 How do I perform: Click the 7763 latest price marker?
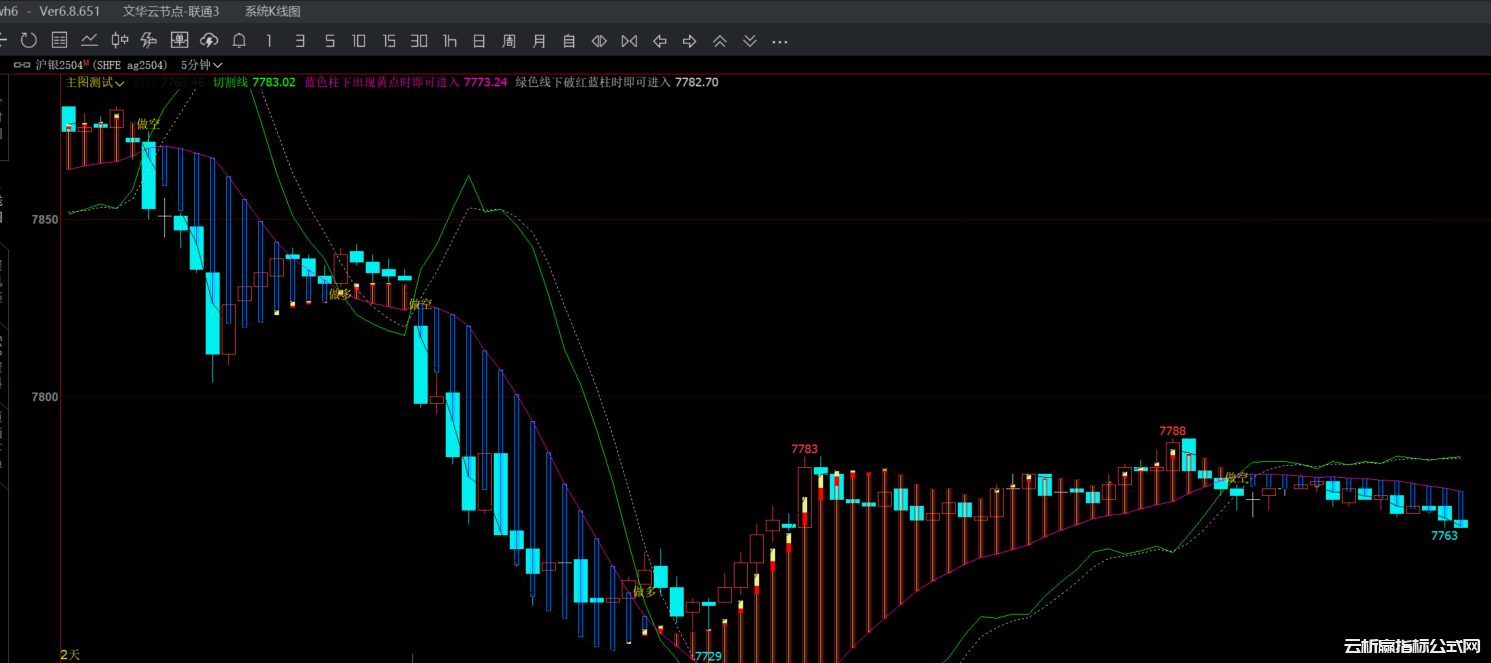[1444, 536]
